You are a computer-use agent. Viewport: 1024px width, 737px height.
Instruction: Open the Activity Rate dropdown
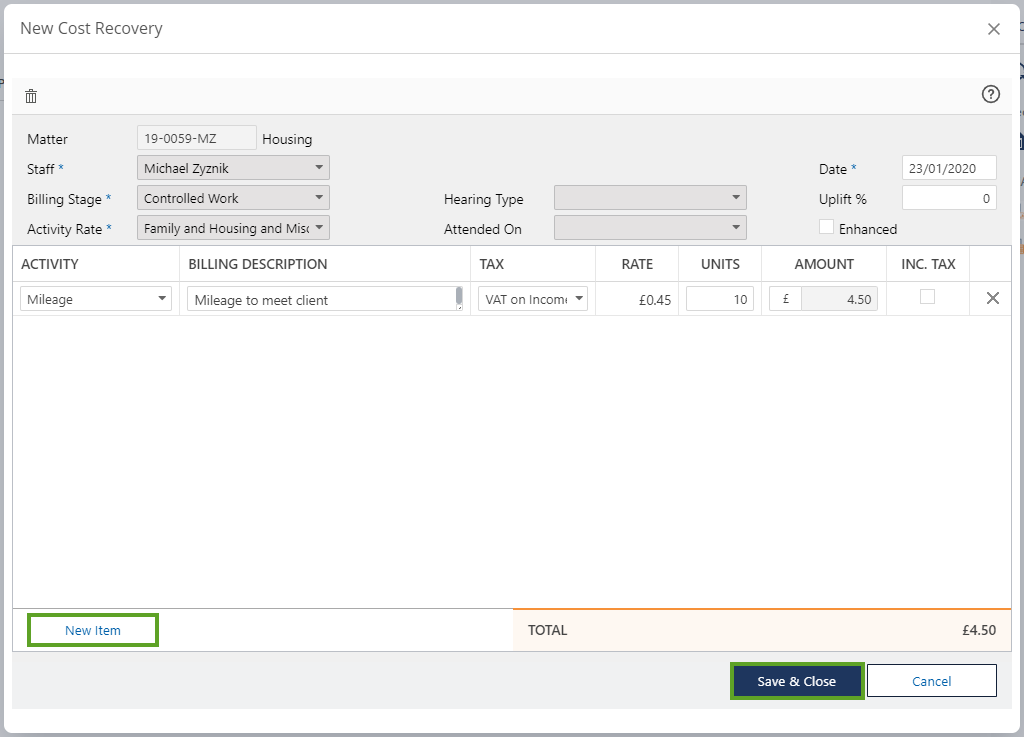232,228
